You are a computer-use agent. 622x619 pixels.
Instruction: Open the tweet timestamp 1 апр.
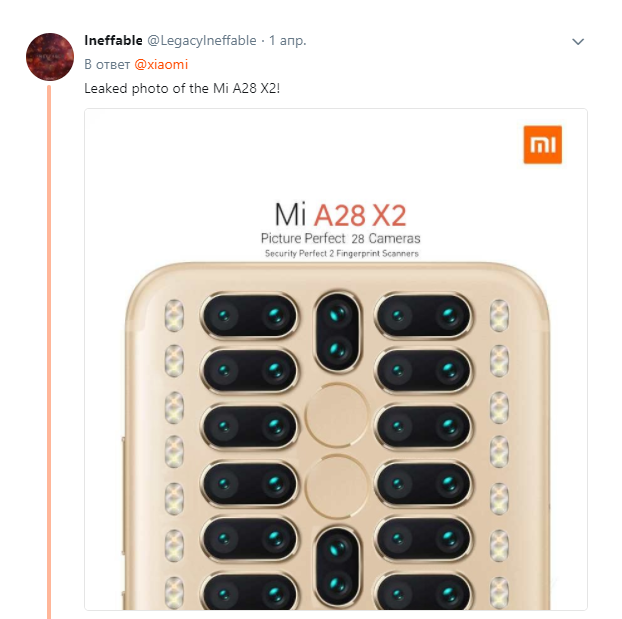(x=288, y=40)
